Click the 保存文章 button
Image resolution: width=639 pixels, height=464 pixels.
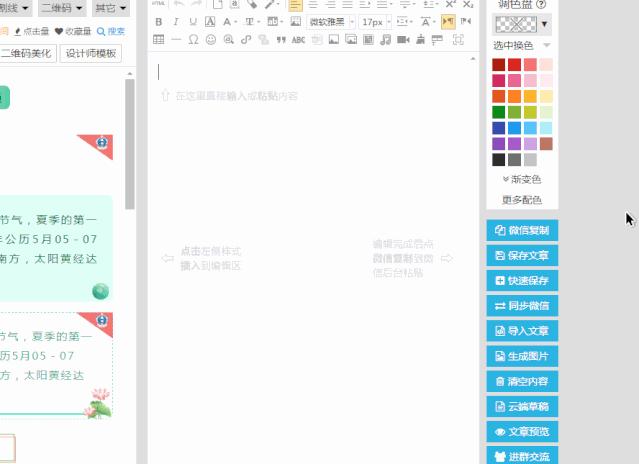click(522, 255)
